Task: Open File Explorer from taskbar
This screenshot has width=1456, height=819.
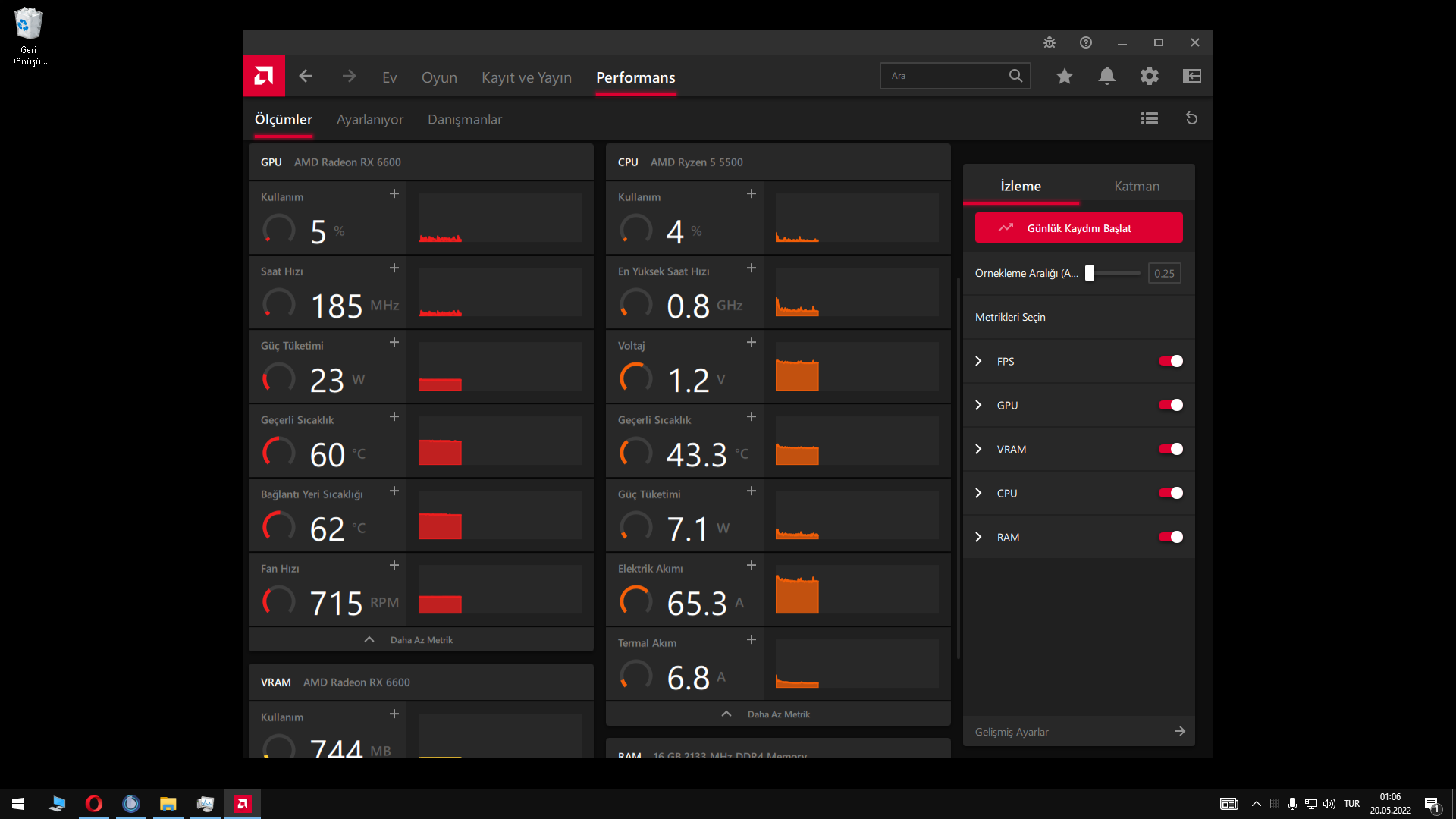Action: tap(168, 804)
